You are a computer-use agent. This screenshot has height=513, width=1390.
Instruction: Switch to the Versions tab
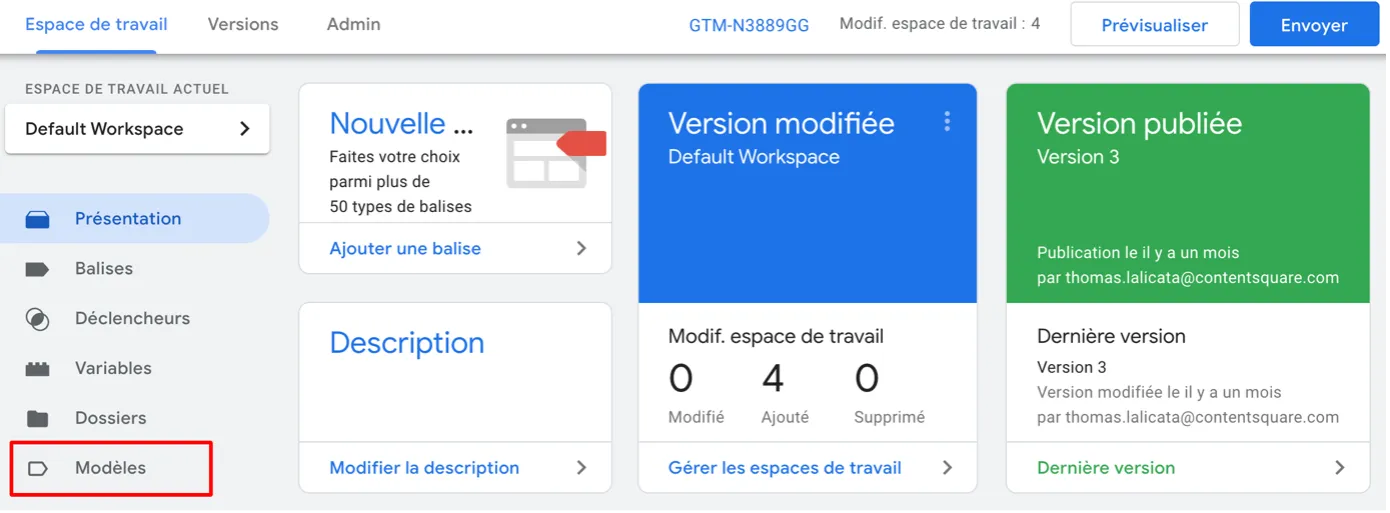pos(243,24)
